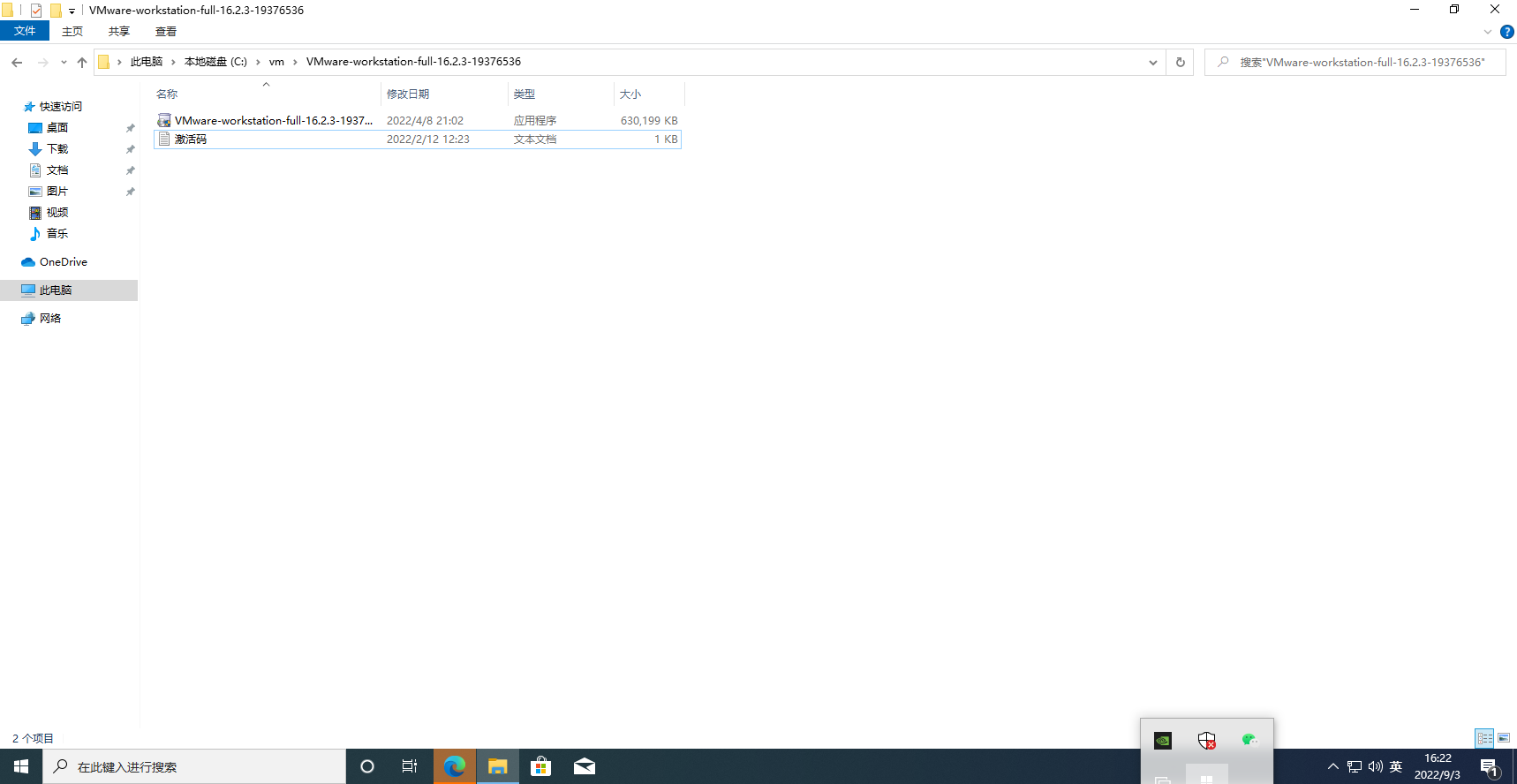Go back with the back arrow
The width and height of the screenshot is (1517, 784).
(17, 62)
